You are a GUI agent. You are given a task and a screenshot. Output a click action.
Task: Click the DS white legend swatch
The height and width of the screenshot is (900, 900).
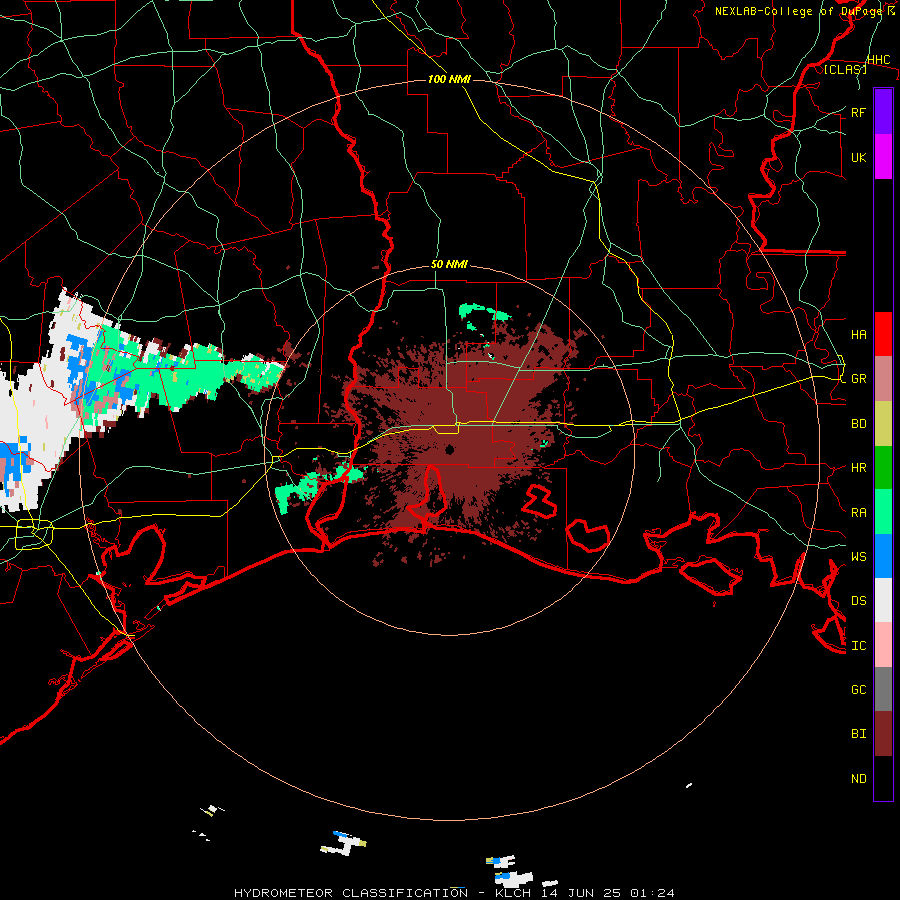coord(883,600)
